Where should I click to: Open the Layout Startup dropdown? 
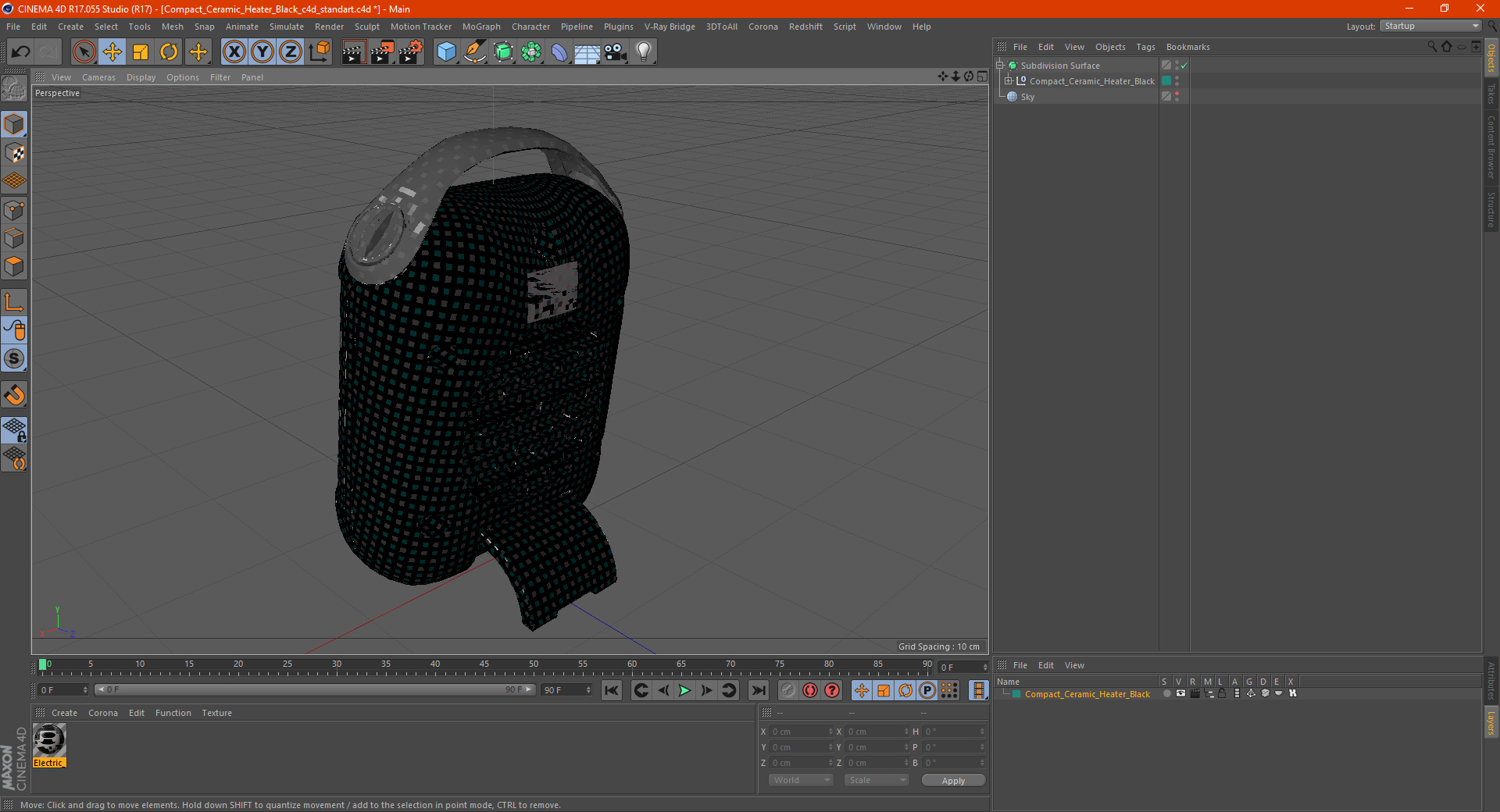tap(1430, 26)
